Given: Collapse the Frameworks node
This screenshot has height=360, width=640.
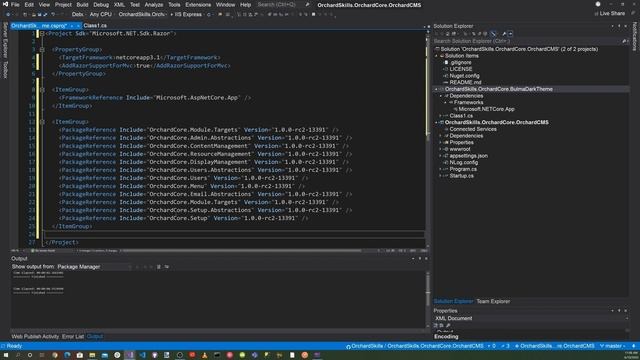Looking at the screenshot, I should pos(445,102).
